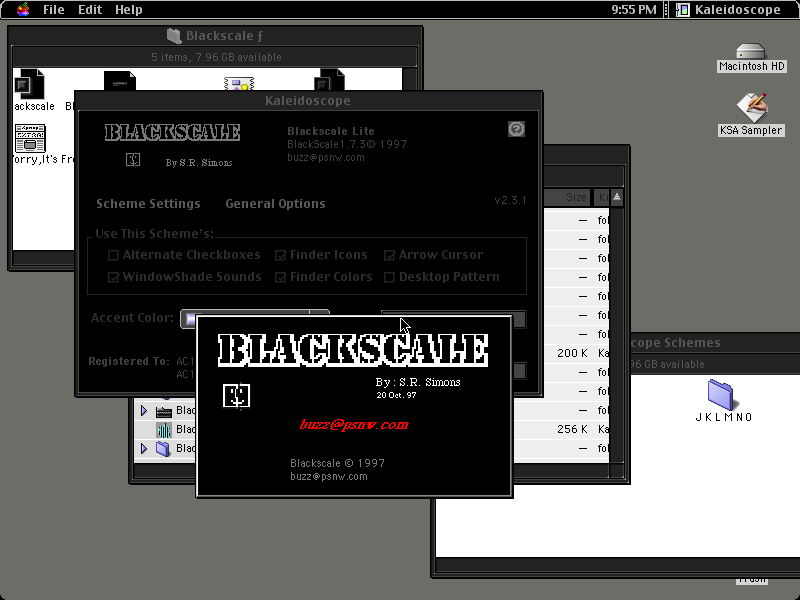800x600 pixels.
Task: Select the cyan waveform icon in list window
Action: coord(164,430)
